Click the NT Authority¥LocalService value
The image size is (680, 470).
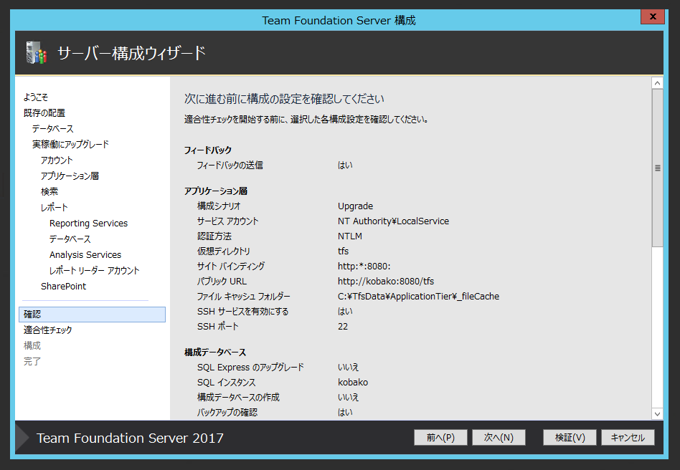(393, 221)
